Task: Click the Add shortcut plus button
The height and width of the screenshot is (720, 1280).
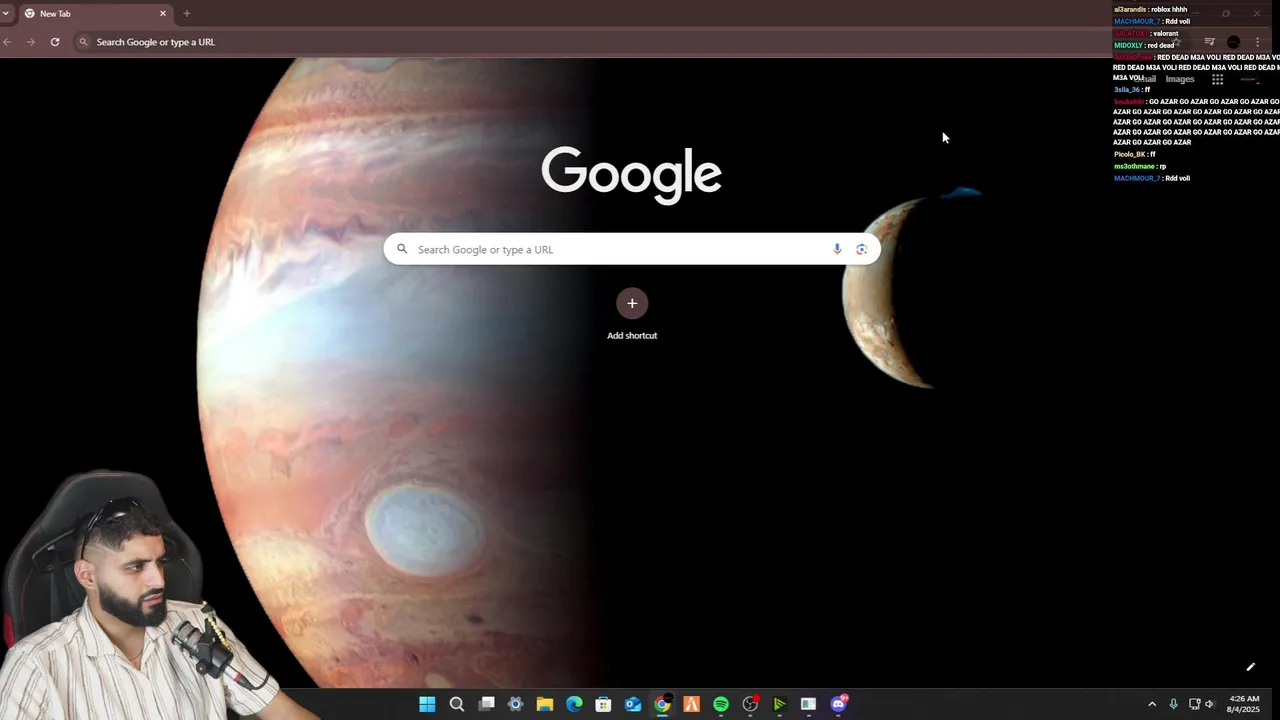Action: [x=632, y=303]
